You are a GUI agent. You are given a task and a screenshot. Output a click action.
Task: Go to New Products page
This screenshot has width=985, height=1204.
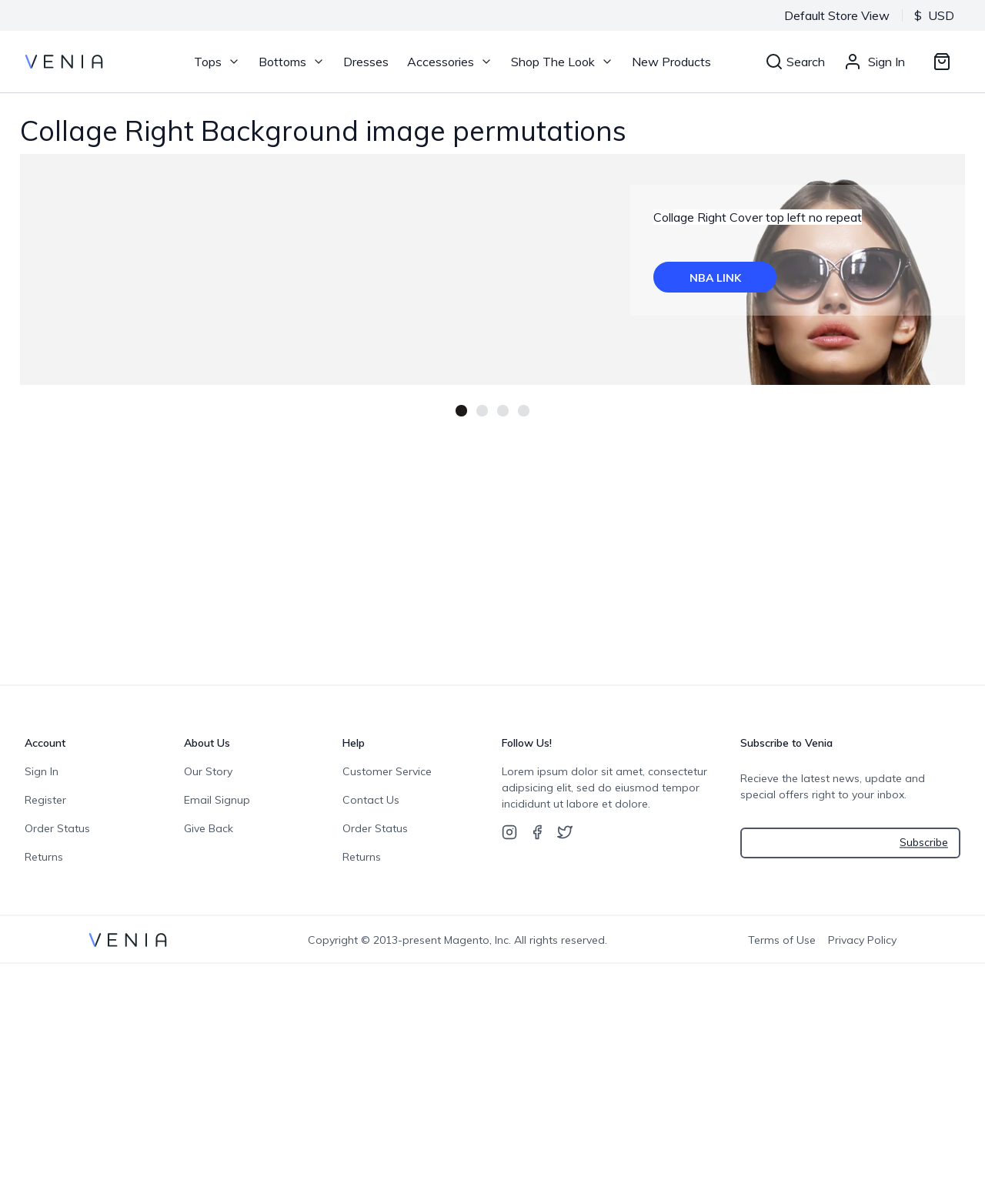pyautogui.click(x=671, y=62)
